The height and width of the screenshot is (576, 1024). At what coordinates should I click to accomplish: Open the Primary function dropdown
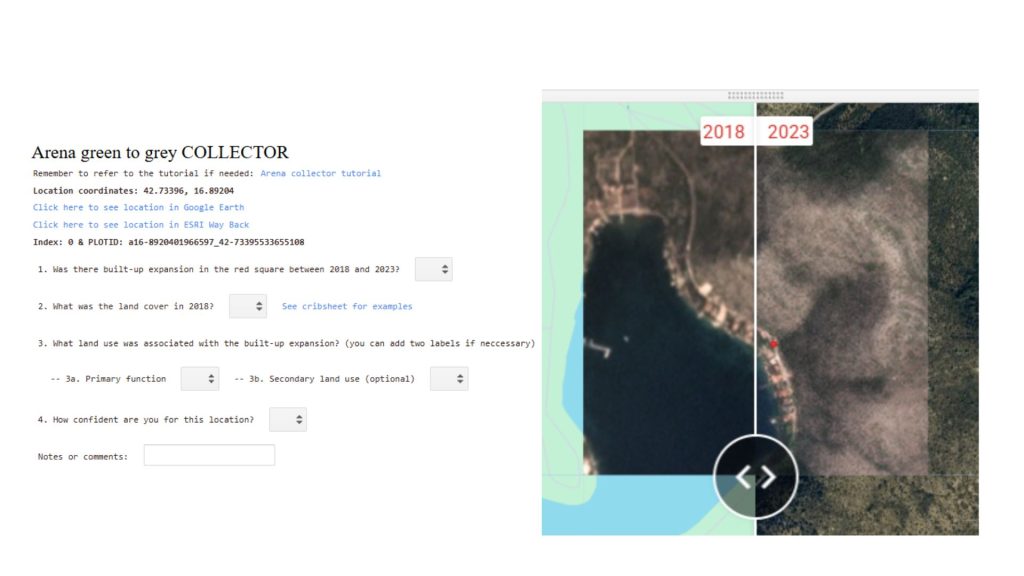point(199,379)
